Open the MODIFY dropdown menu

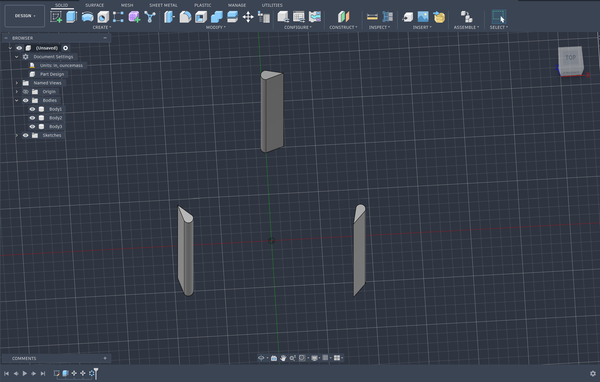coord(215,28)
